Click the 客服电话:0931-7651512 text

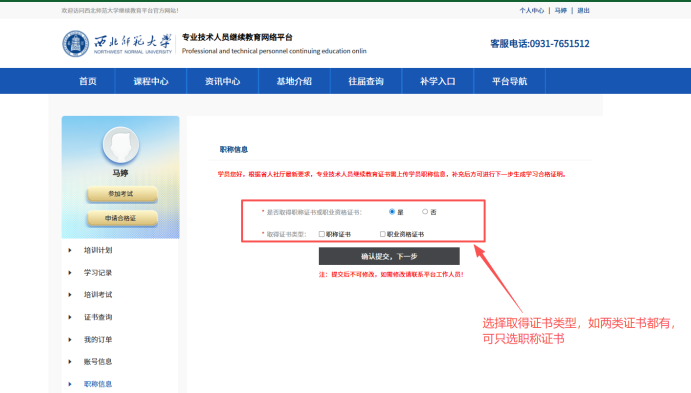click(540, 44)
